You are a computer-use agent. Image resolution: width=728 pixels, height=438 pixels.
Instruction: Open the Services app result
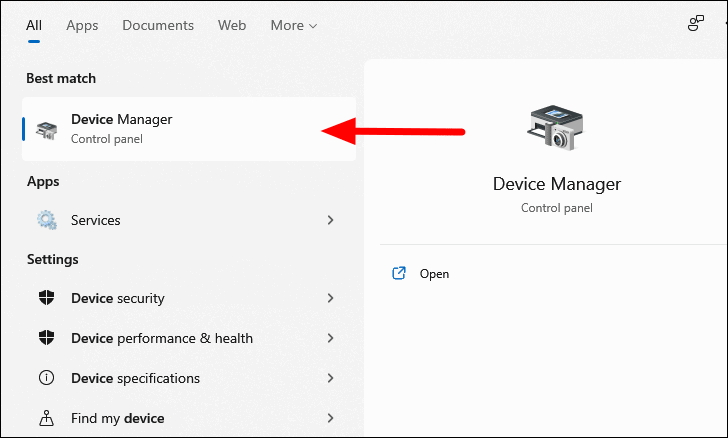pyautogui.click(x=189, y=220)
